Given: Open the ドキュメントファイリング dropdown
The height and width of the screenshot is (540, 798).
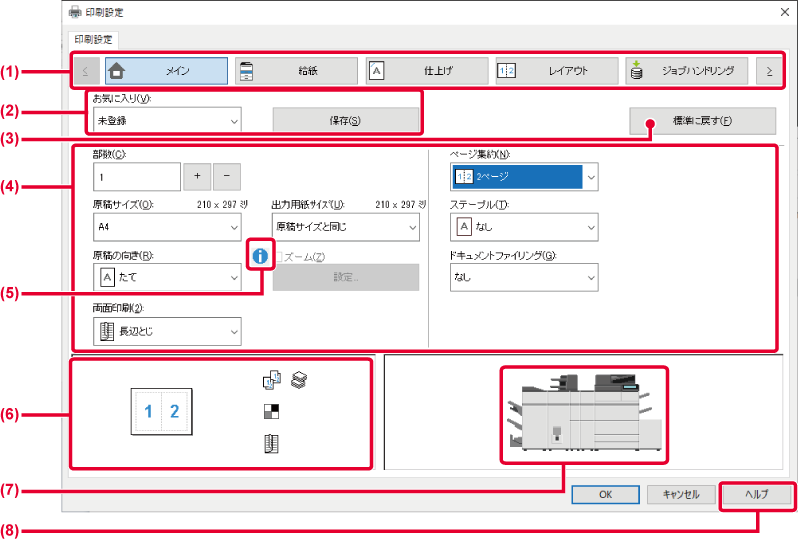Looking at the screenshot, I should pyautogui.click(x=524, y=277).
